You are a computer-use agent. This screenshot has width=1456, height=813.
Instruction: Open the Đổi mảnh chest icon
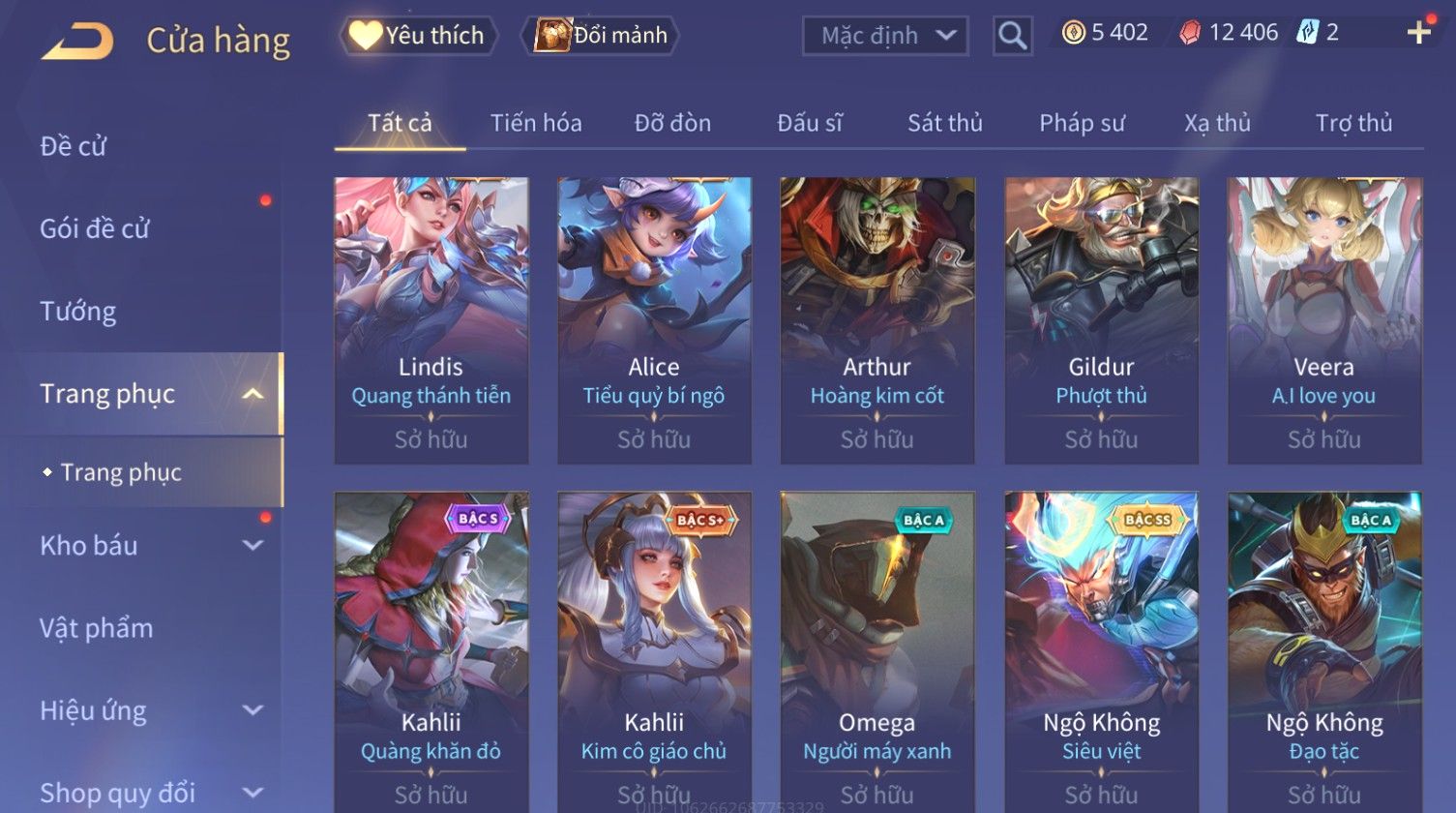[552, 36]
